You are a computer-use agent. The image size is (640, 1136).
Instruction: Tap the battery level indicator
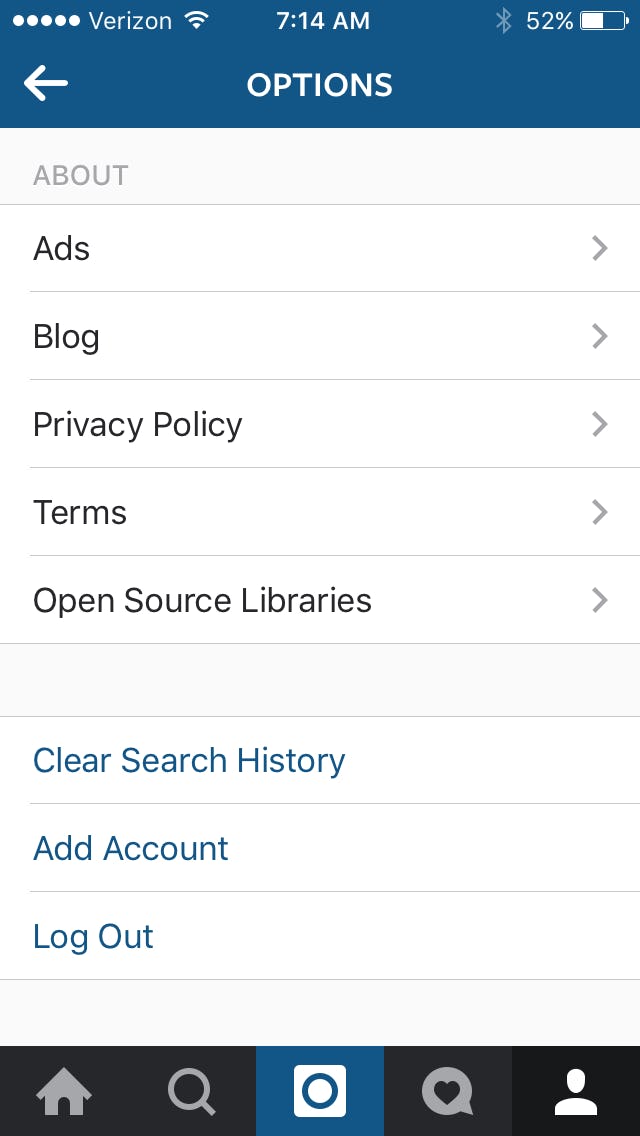coord(597,20)
